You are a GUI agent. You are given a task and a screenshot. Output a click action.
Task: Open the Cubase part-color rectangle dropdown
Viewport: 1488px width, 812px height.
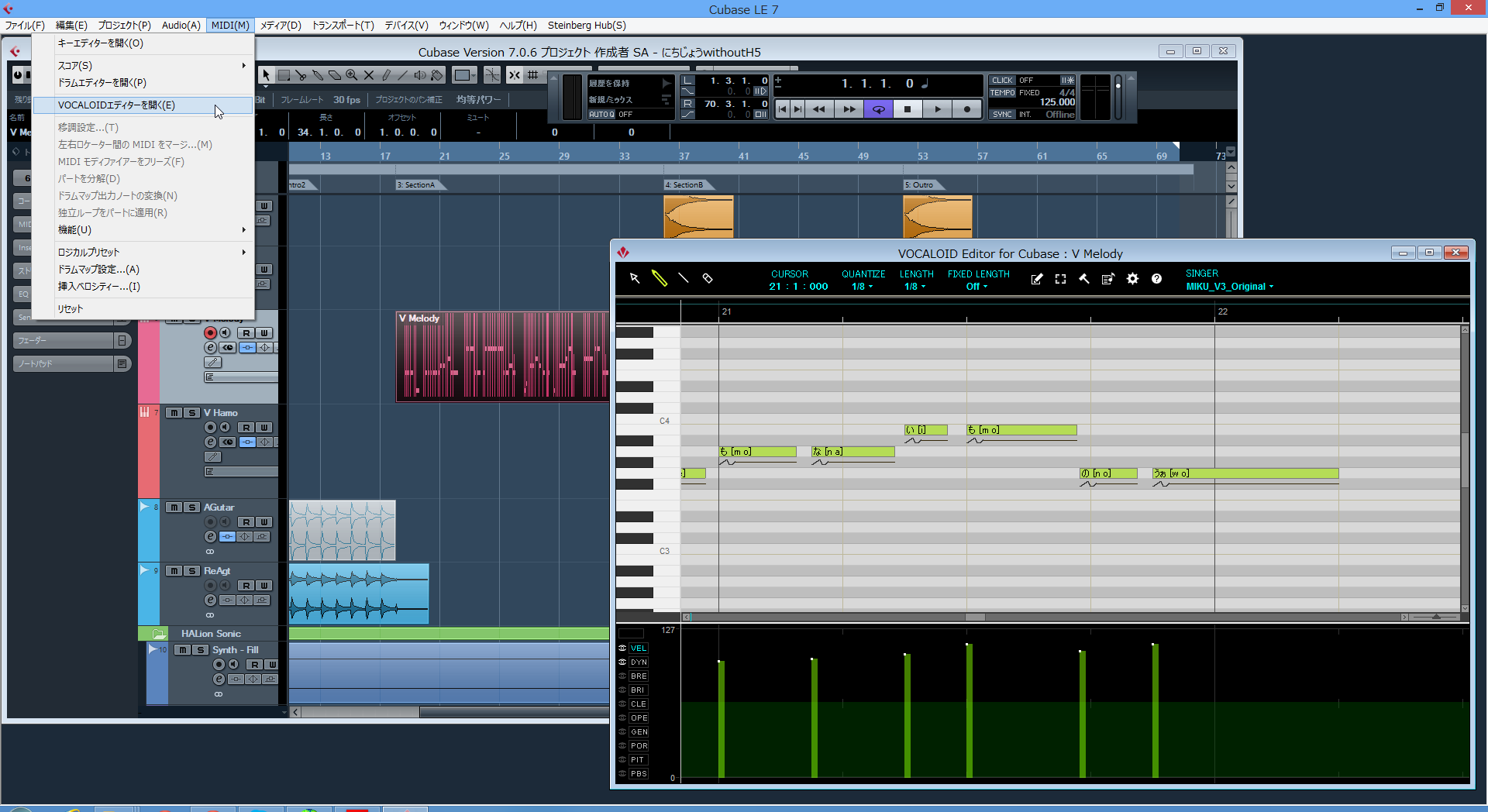tap(465, 75)
